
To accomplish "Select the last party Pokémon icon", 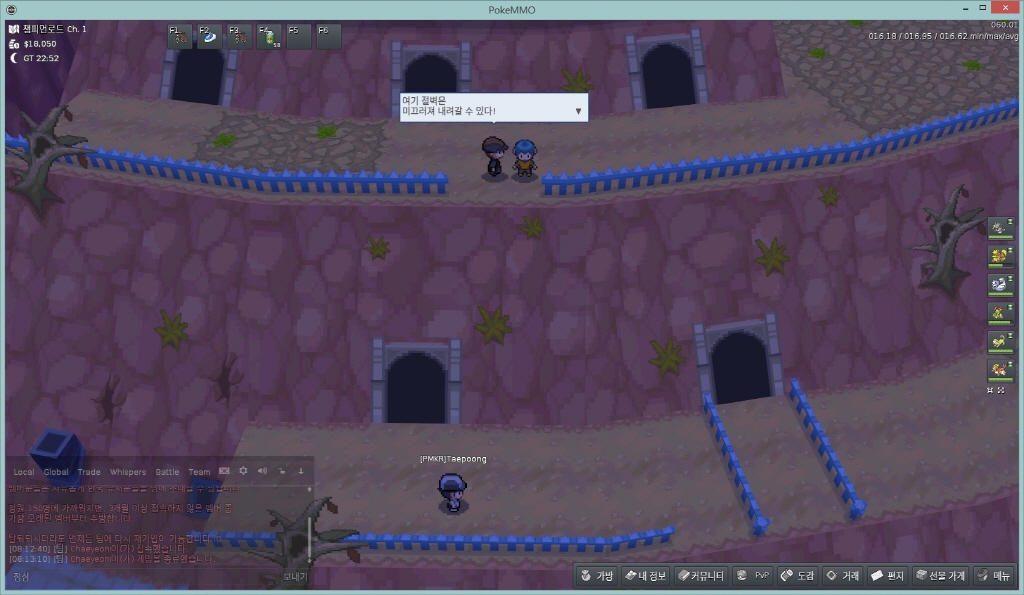I will point(999,370).
